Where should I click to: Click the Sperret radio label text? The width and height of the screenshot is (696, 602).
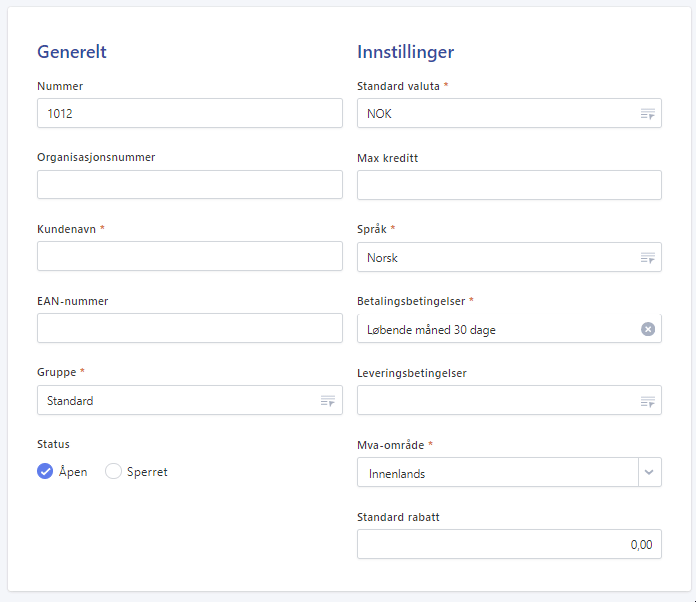(147, 472)
